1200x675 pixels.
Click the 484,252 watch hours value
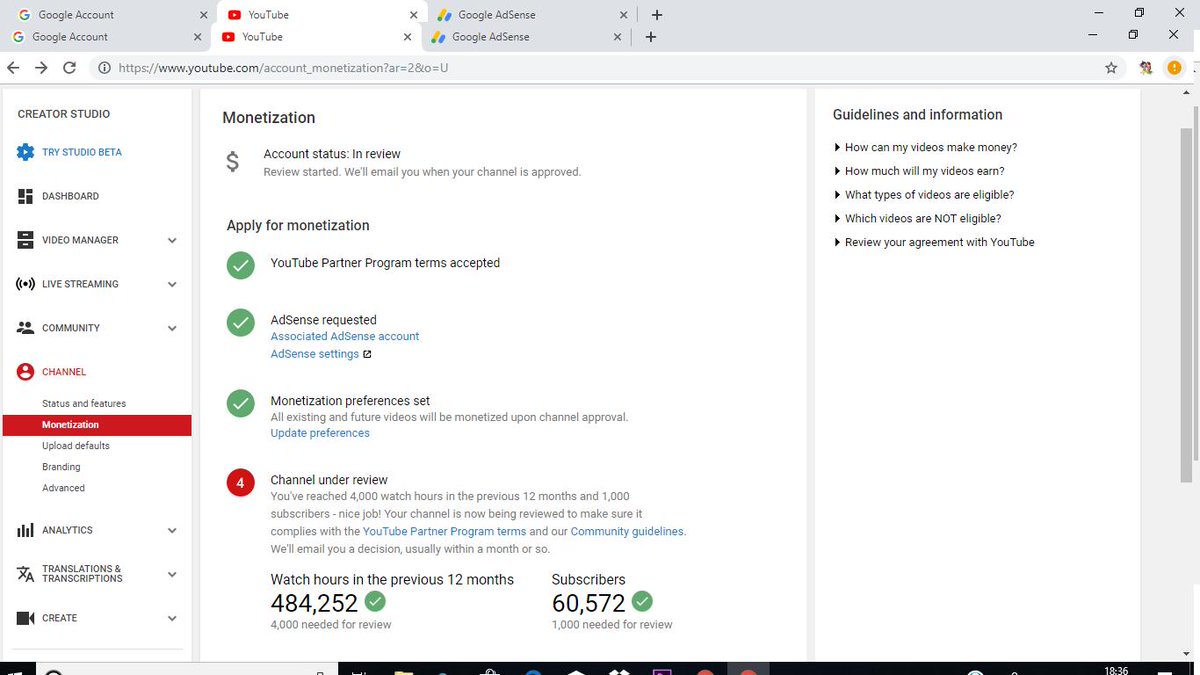pyautogui.click(x=314, y=603)
